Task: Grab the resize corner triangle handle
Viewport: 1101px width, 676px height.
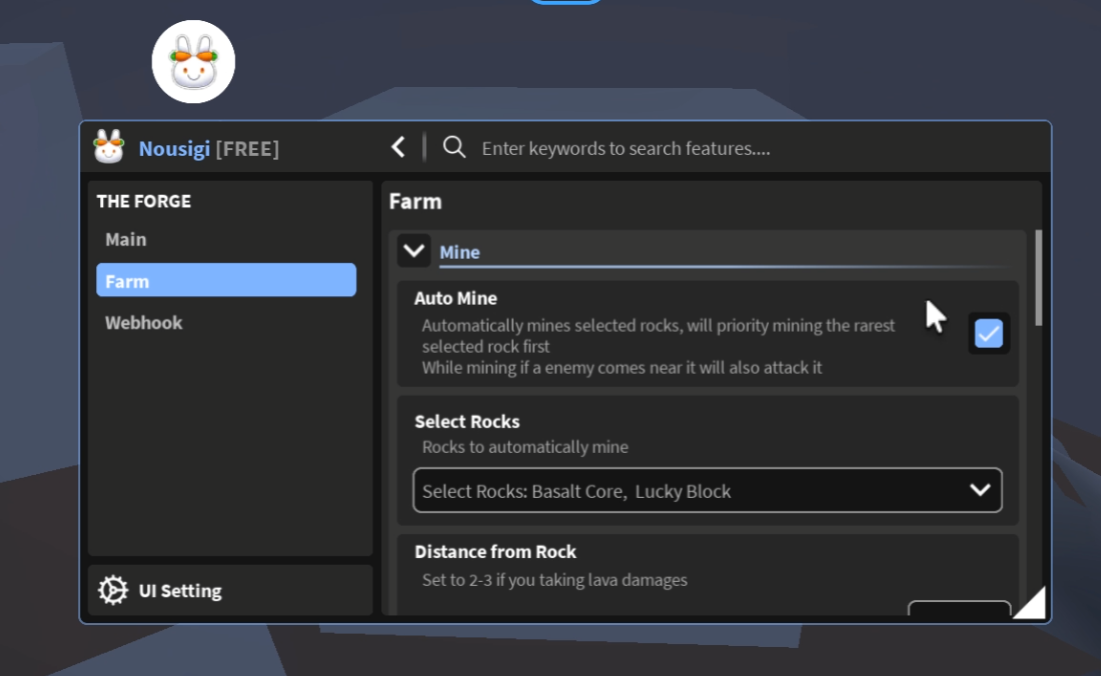Action: (1031, 603)
